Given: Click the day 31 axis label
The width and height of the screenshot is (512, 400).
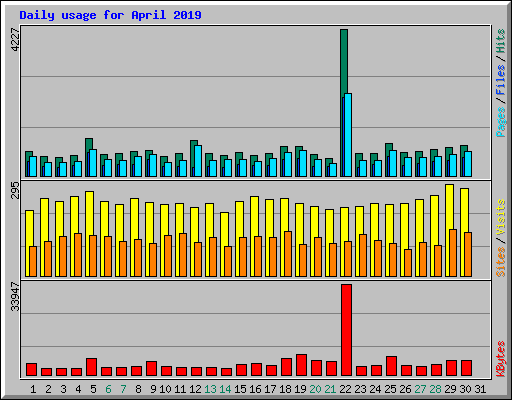Looking at the screenshot, I should pyautogui.click(x=480, y=389).
